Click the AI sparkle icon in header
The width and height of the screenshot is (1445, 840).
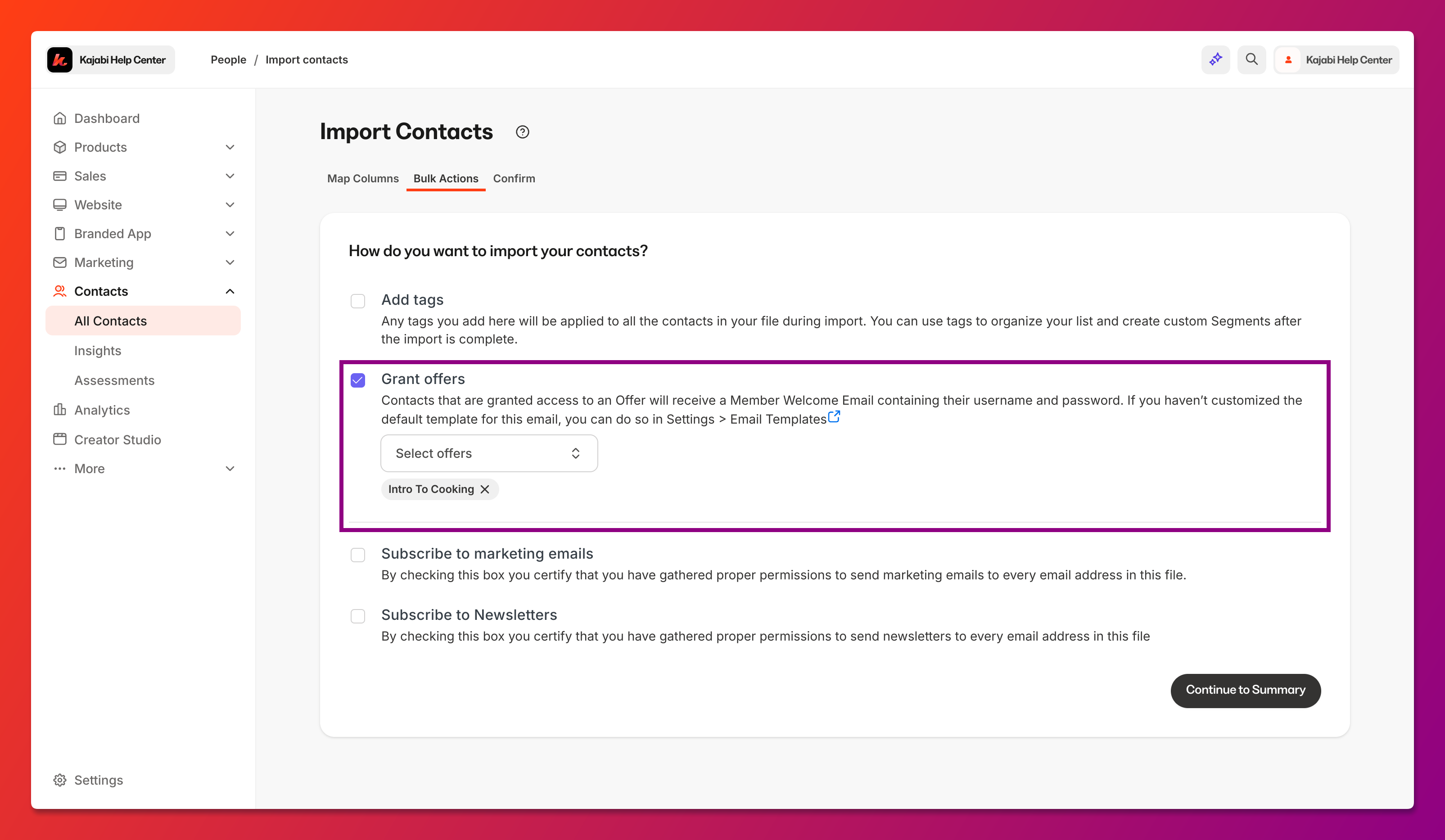pyautogui.click(x=1215, y=59)
